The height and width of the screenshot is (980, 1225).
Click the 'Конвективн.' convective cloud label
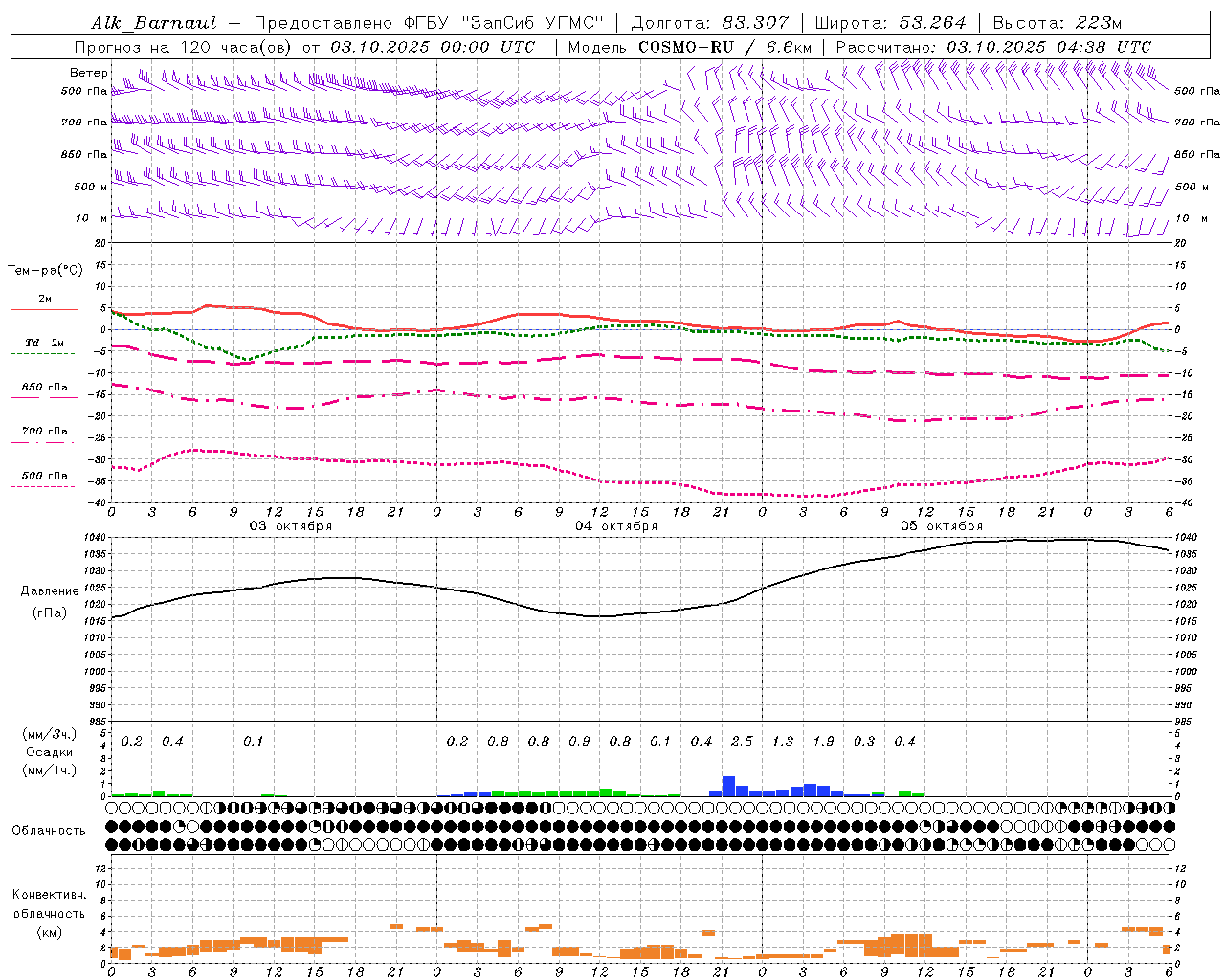[x=50, y=895]
